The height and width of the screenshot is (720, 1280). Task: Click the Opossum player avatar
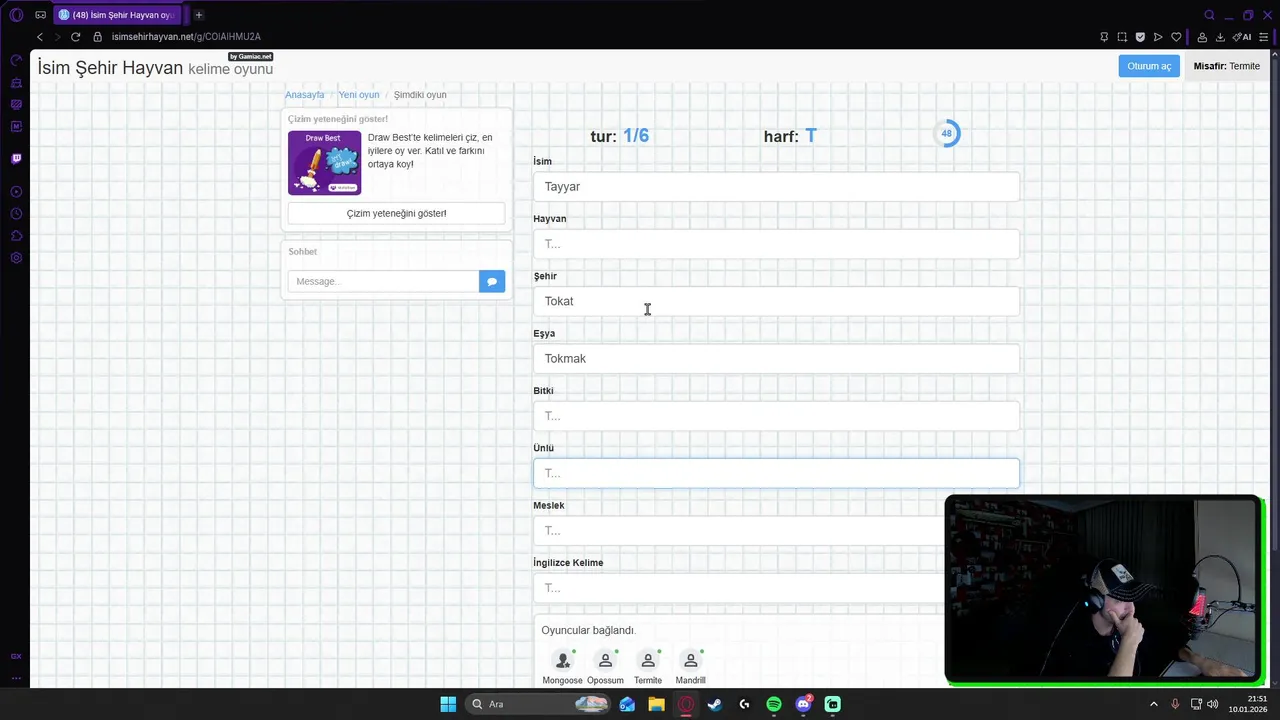click(x=605, y=660)
